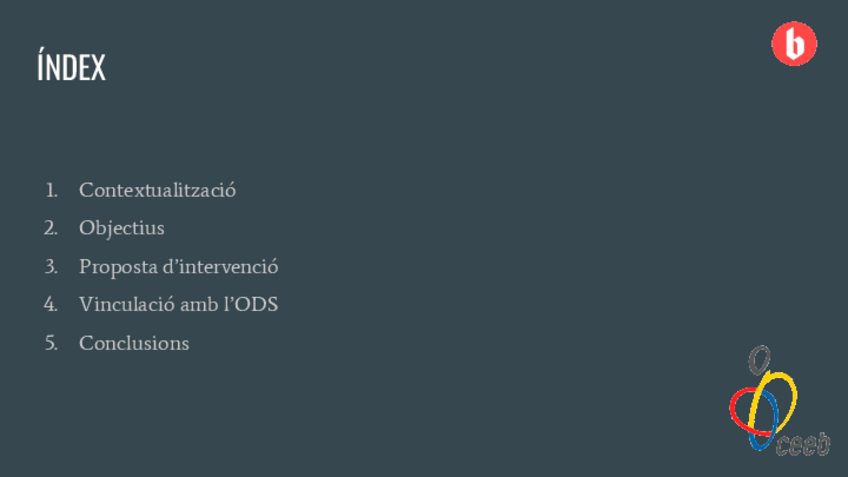Click list number '1.' beside Contextualització
Image resolution: width=848 pixels, height=477 pixels.
[51, 189]
